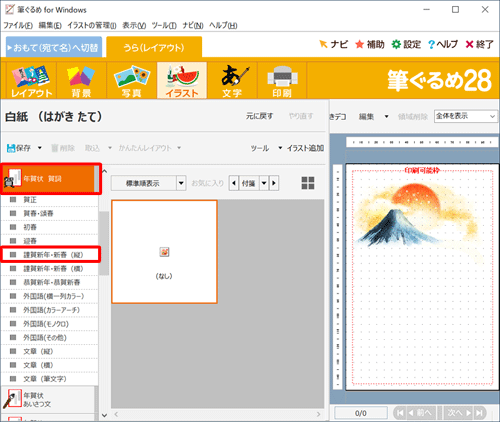
Task: Open the 取込 dropdown arrow
Action: click(110, 148)
